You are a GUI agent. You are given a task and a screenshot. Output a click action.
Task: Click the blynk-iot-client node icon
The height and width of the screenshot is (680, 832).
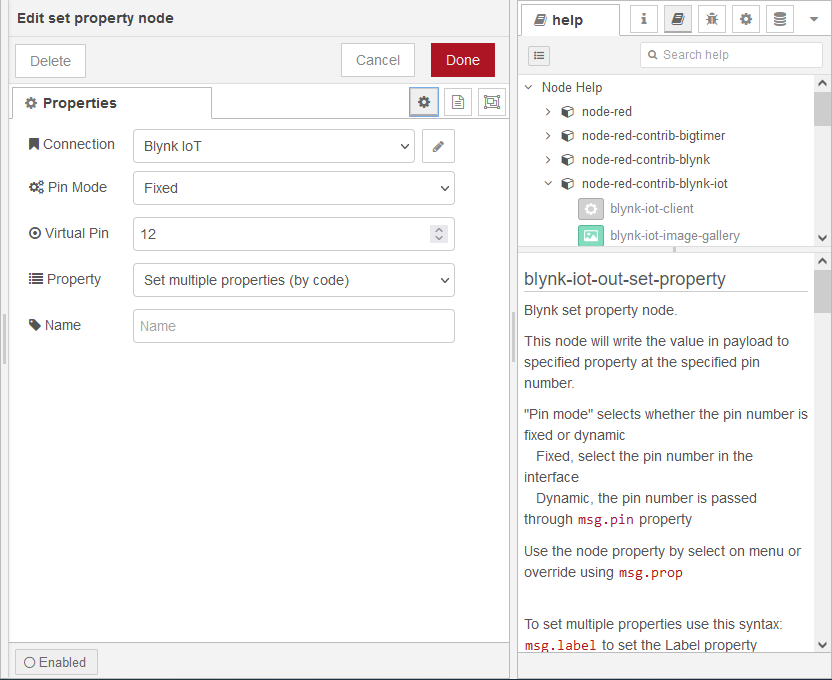[591, 209]
